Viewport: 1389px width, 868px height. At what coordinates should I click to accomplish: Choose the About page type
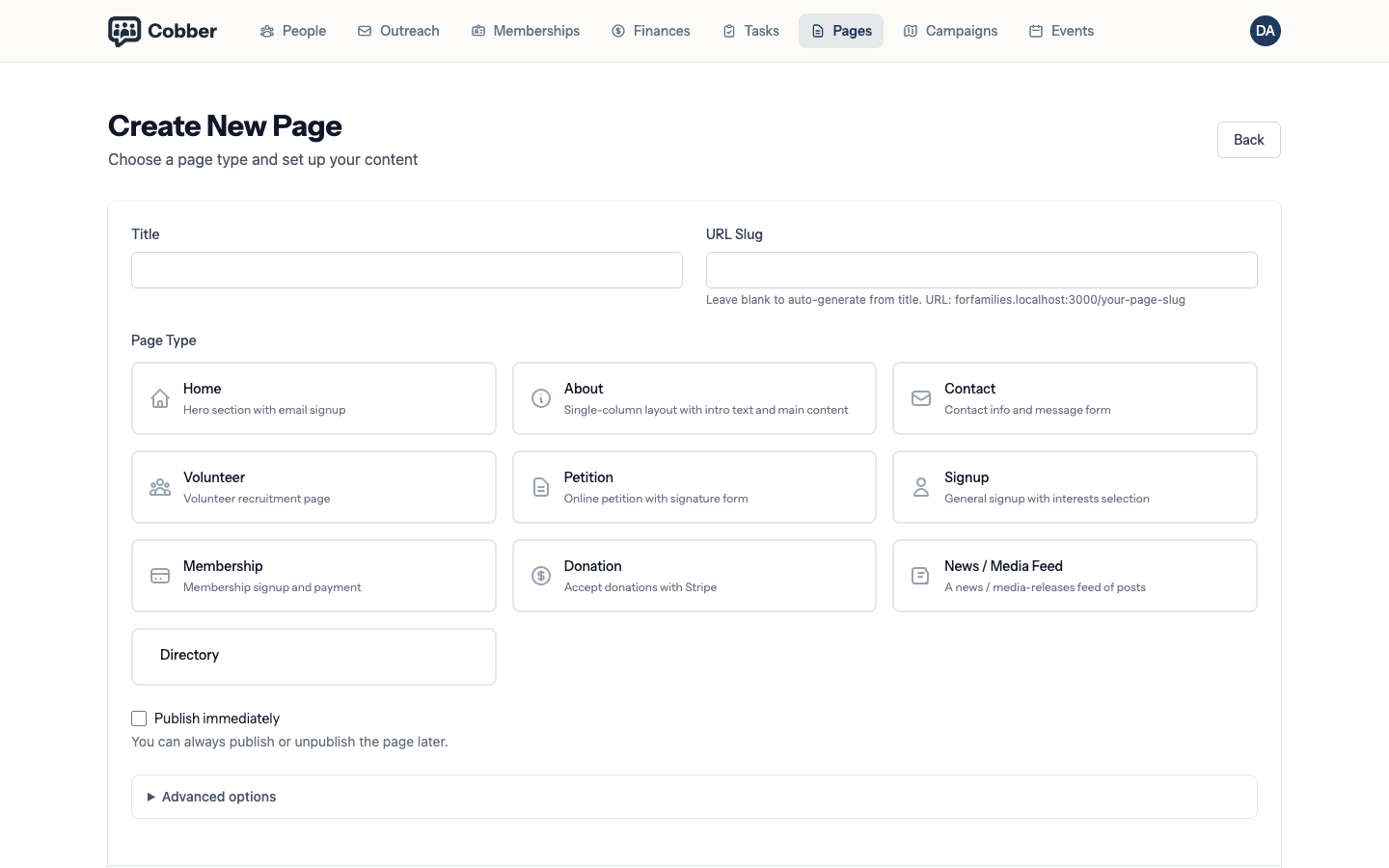point(694,398)
